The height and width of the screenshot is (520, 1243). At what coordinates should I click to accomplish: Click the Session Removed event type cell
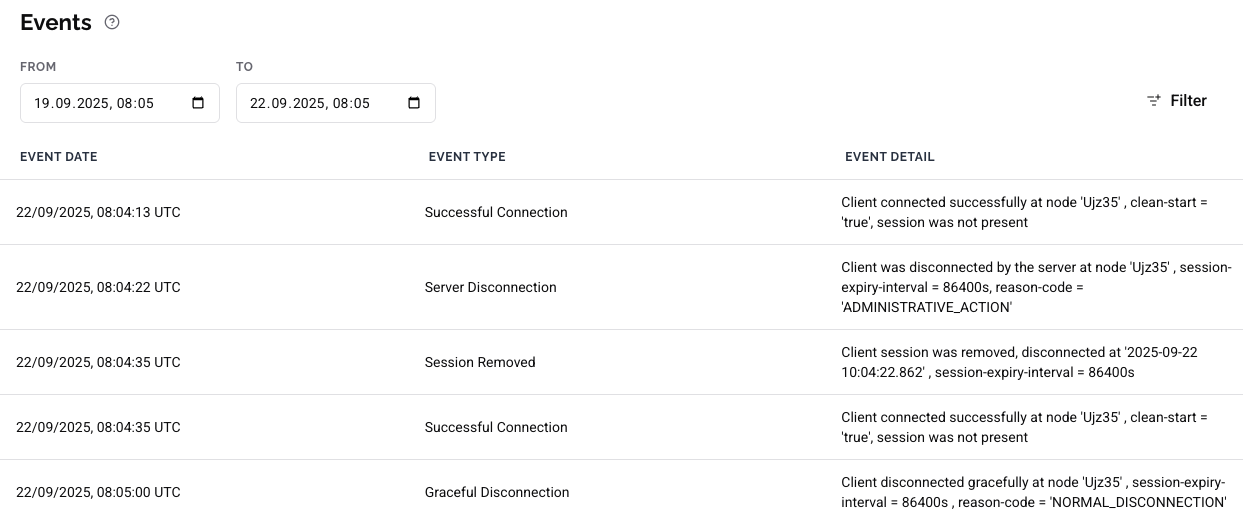pyautogui.click(x=480, y=362)
